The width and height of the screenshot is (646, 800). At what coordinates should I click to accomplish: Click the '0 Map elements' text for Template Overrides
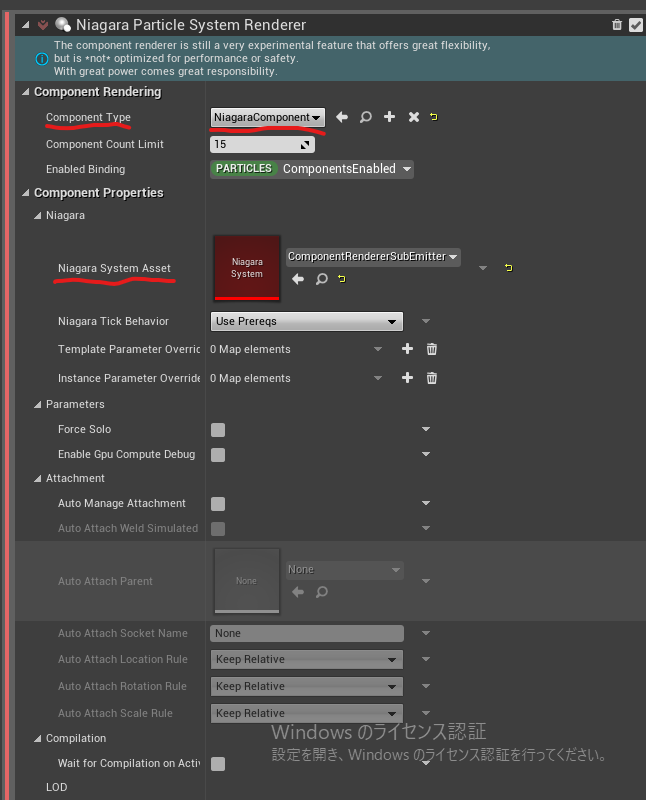coord(250,349)
